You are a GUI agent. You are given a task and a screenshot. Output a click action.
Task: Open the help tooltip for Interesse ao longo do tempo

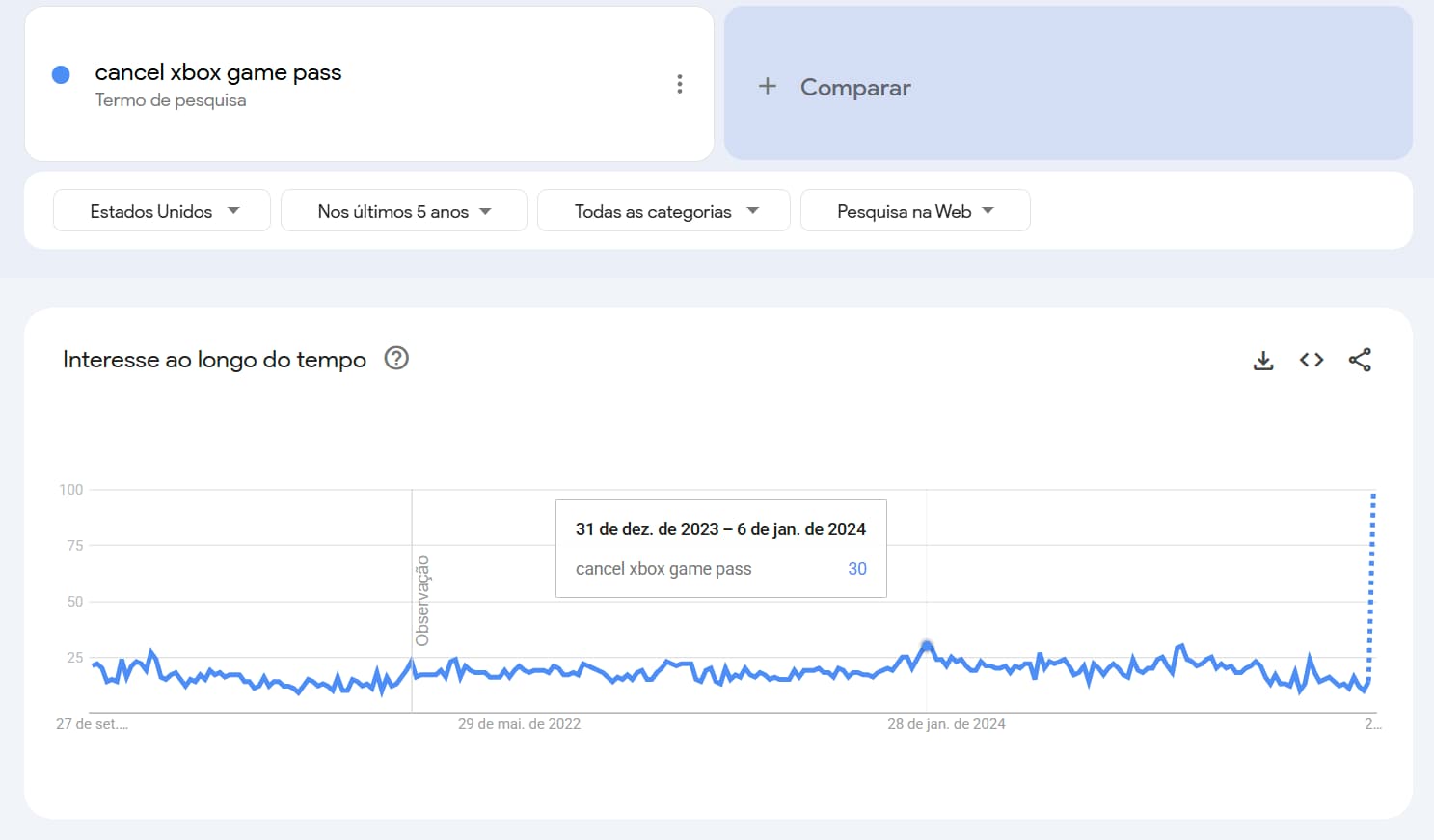(396, 358)
